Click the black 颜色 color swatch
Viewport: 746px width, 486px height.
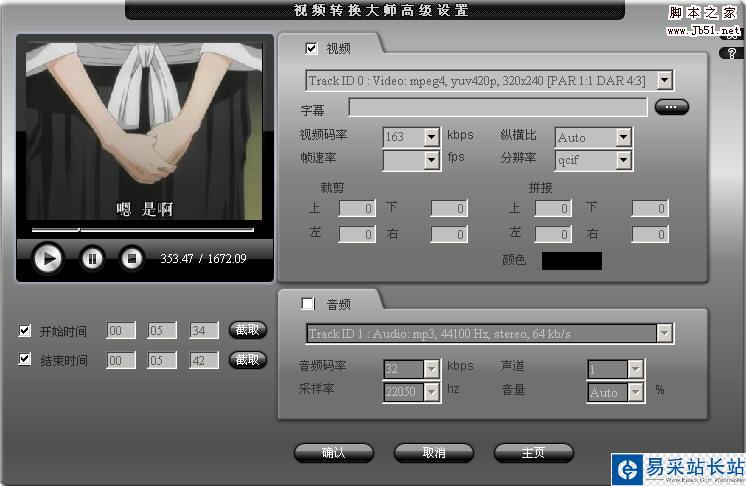click(x=572, y=261)
